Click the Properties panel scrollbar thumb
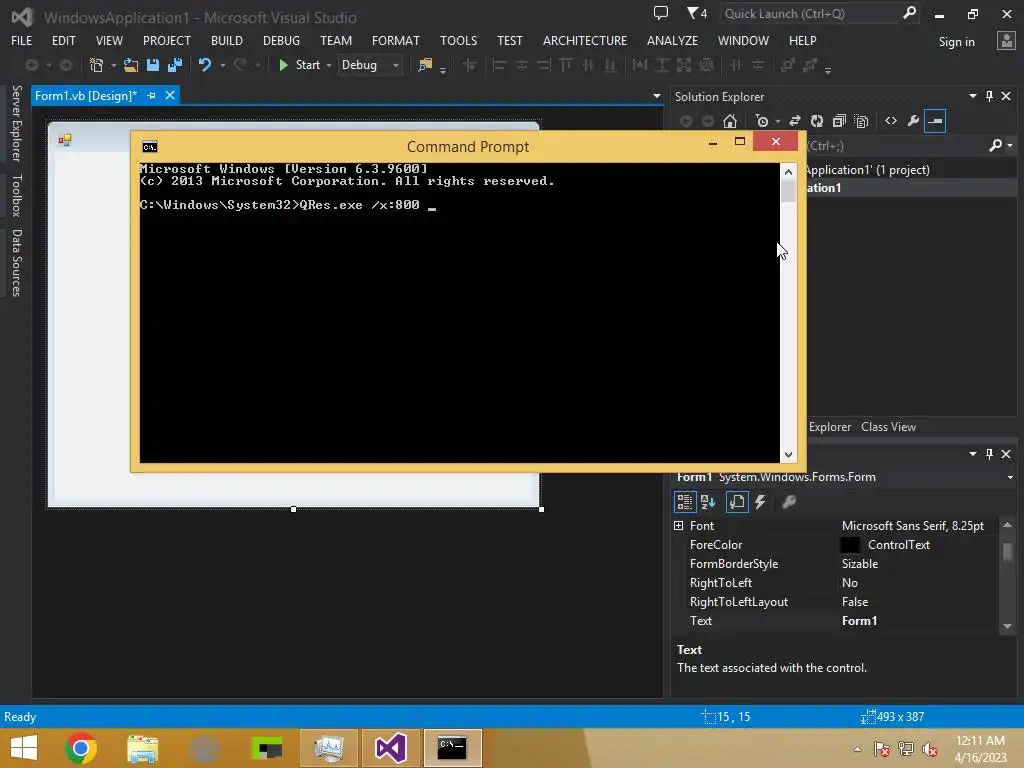Screen dimensions: 1024x768 click(x=1008, y=551)
